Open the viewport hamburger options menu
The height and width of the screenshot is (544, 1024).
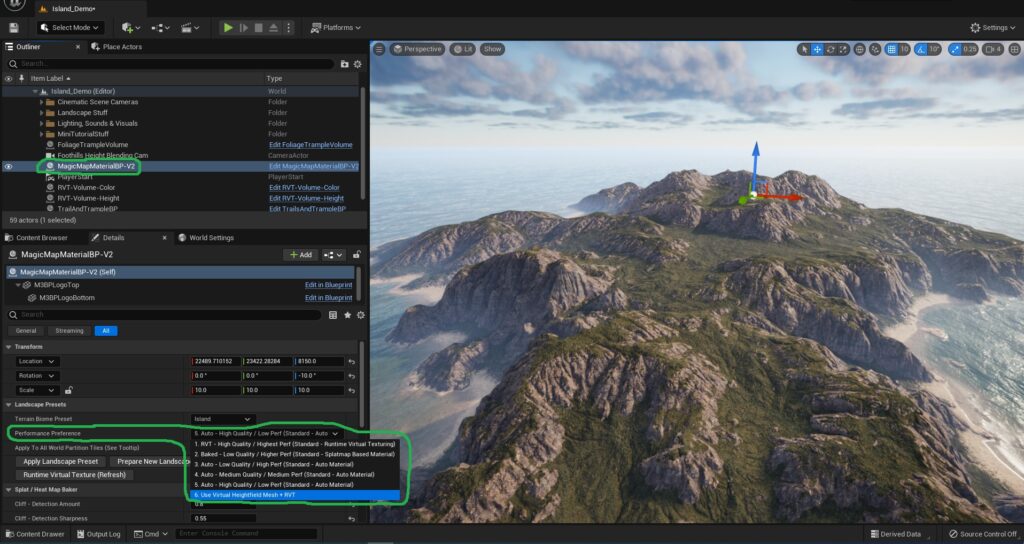(x=379, y=49)
